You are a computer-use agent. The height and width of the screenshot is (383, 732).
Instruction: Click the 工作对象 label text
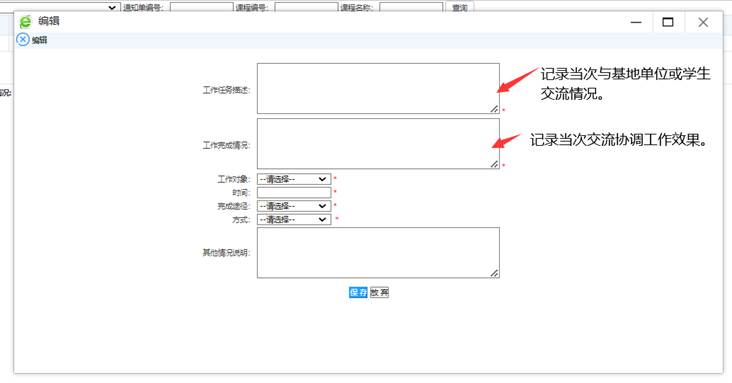coord(234,179)
